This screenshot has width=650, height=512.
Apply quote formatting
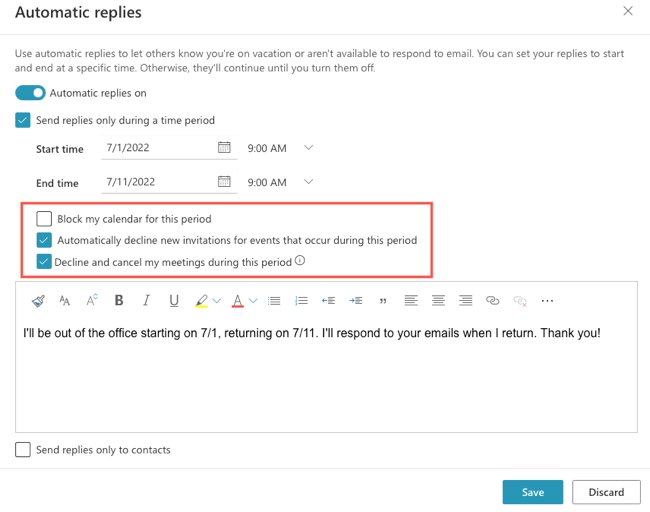point(383,300)
